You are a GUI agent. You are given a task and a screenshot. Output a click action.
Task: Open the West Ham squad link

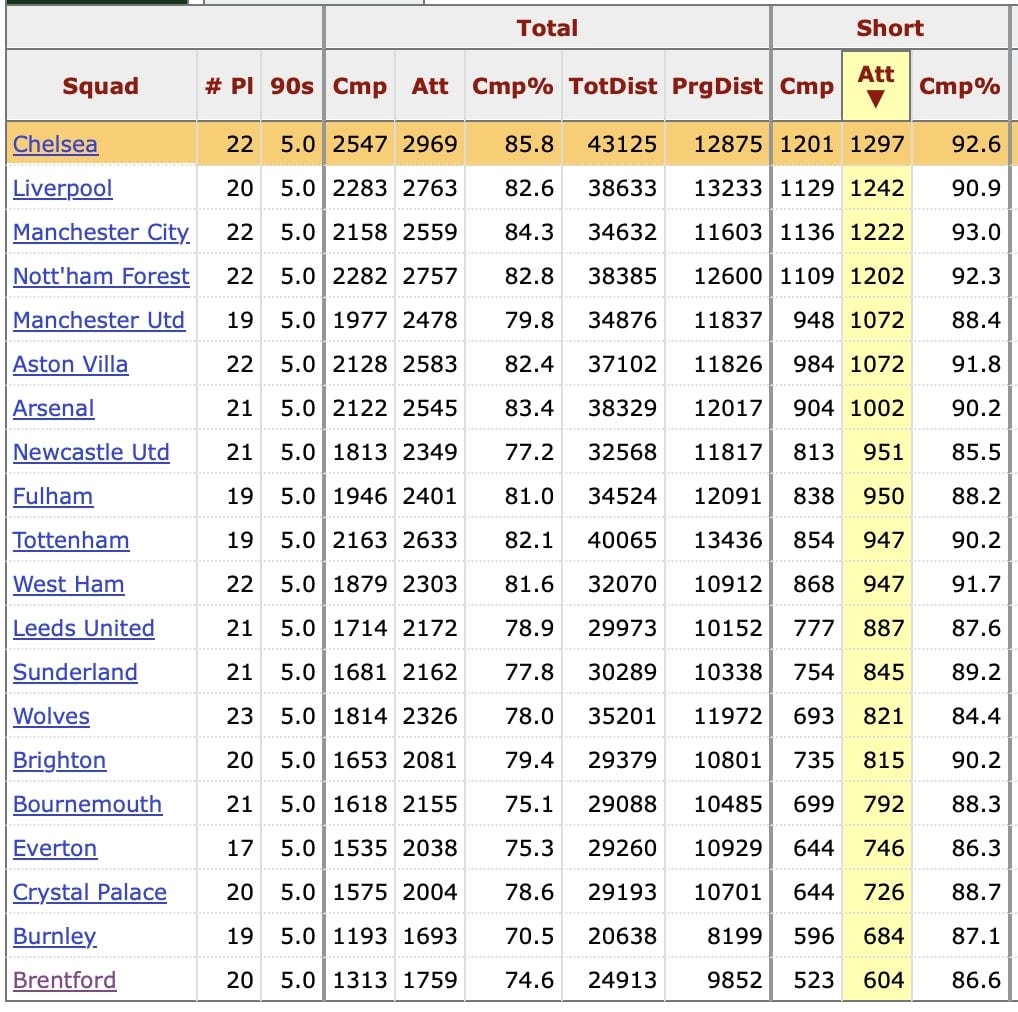pos(68,584)
